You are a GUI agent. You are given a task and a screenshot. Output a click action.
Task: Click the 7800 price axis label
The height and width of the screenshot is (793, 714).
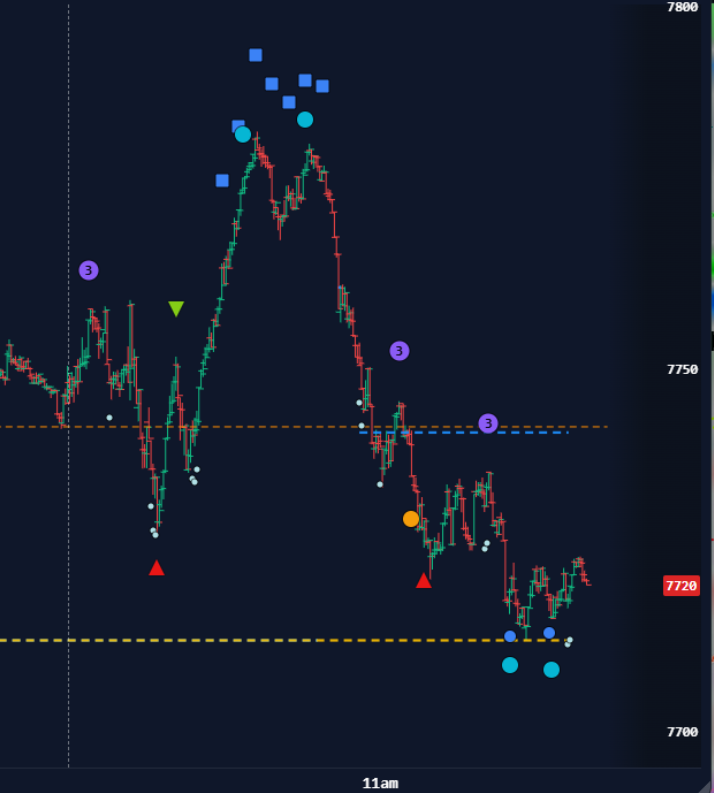(x=682, y=7)
